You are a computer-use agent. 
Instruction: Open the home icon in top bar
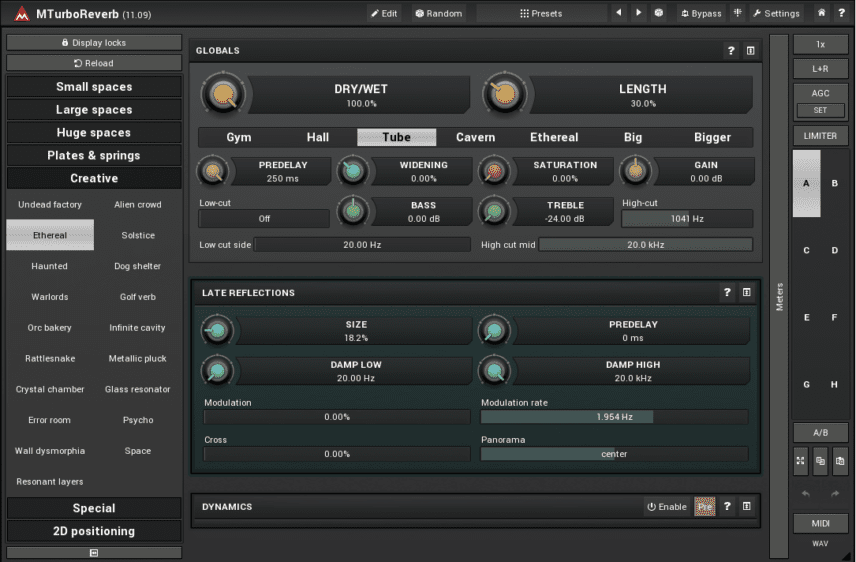821,13
